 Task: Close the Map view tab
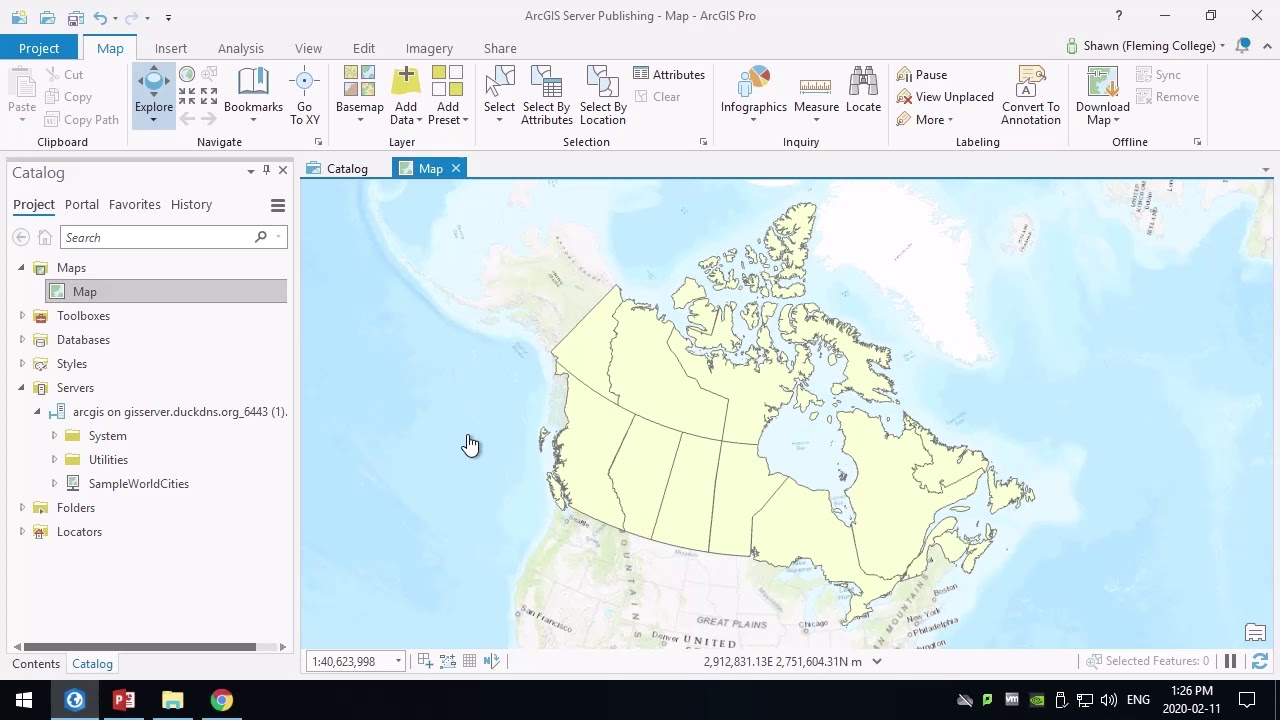(455, 168)
